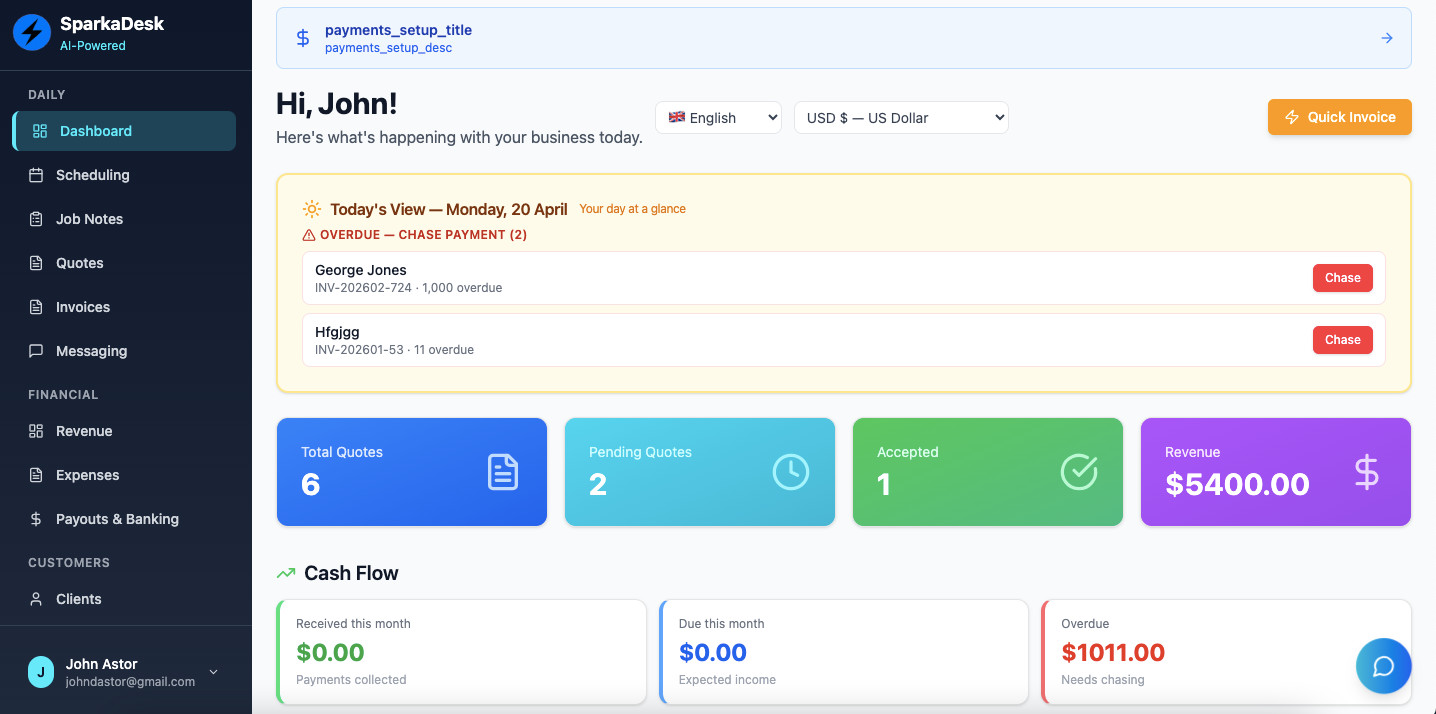This screenshot has height=714, width=1436.
Task: Open Clients from the sidebar
Action: point(126,599)
